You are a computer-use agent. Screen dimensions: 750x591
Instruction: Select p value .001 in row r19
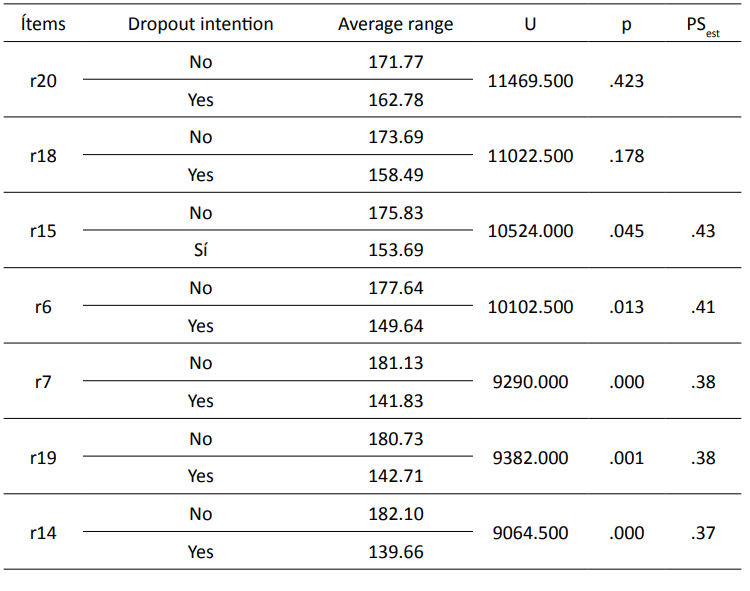click(x=626, y=458)
